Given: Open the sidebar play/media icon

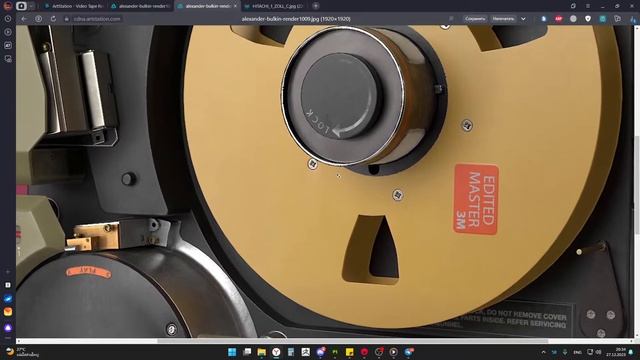Looking at the screenshot, I should [8, 32].
